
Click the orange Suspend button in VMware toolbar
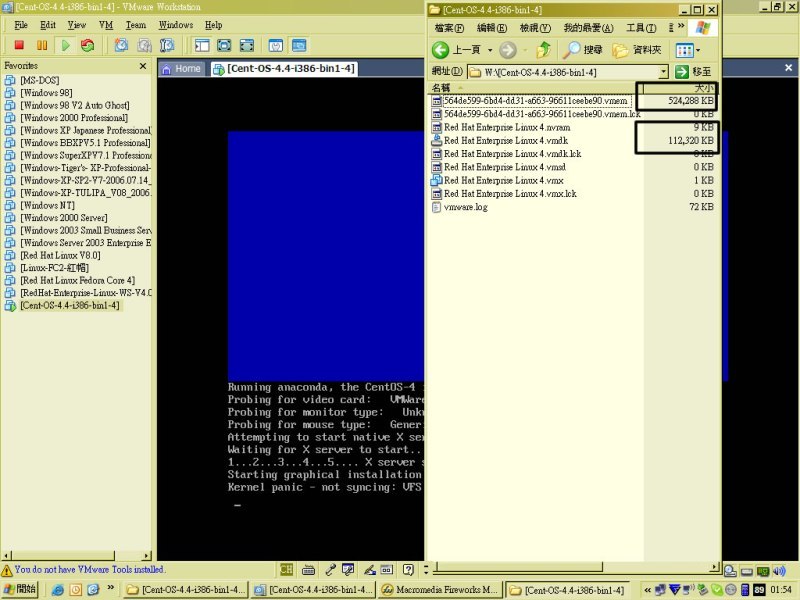[42, 45]
